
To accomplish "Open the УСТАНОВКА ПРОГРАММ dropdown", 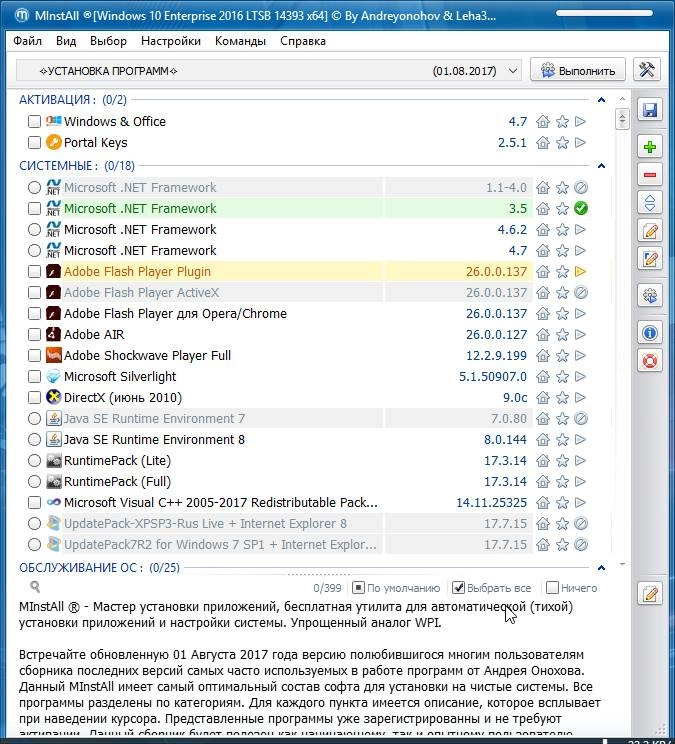I will coord(269,71).
